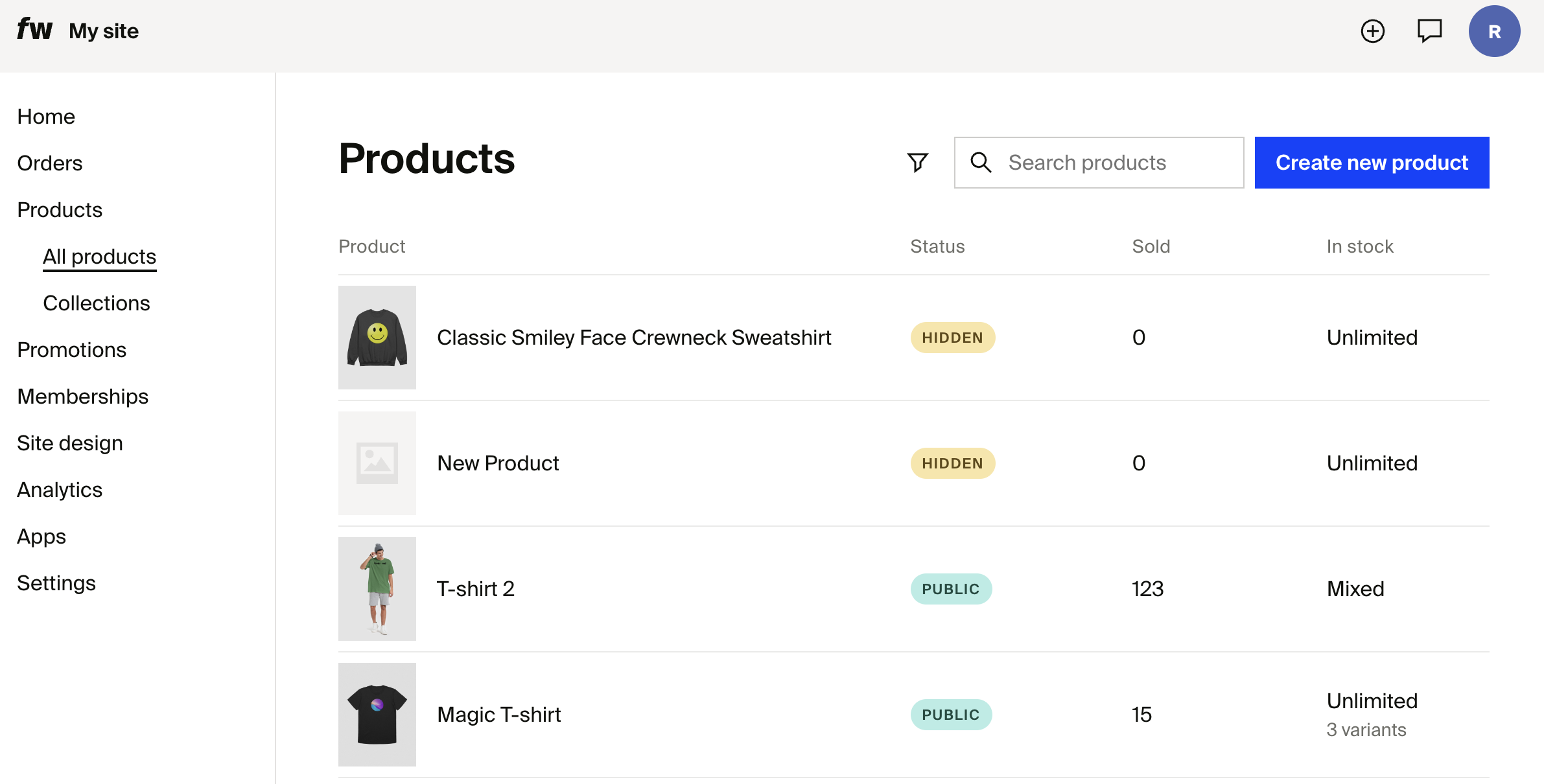Viewport: 1544px width, 784px height.
Task: Open the Classic Smiley Face Crewneck Sweatshirt product
Action: (x=634, y=338)
